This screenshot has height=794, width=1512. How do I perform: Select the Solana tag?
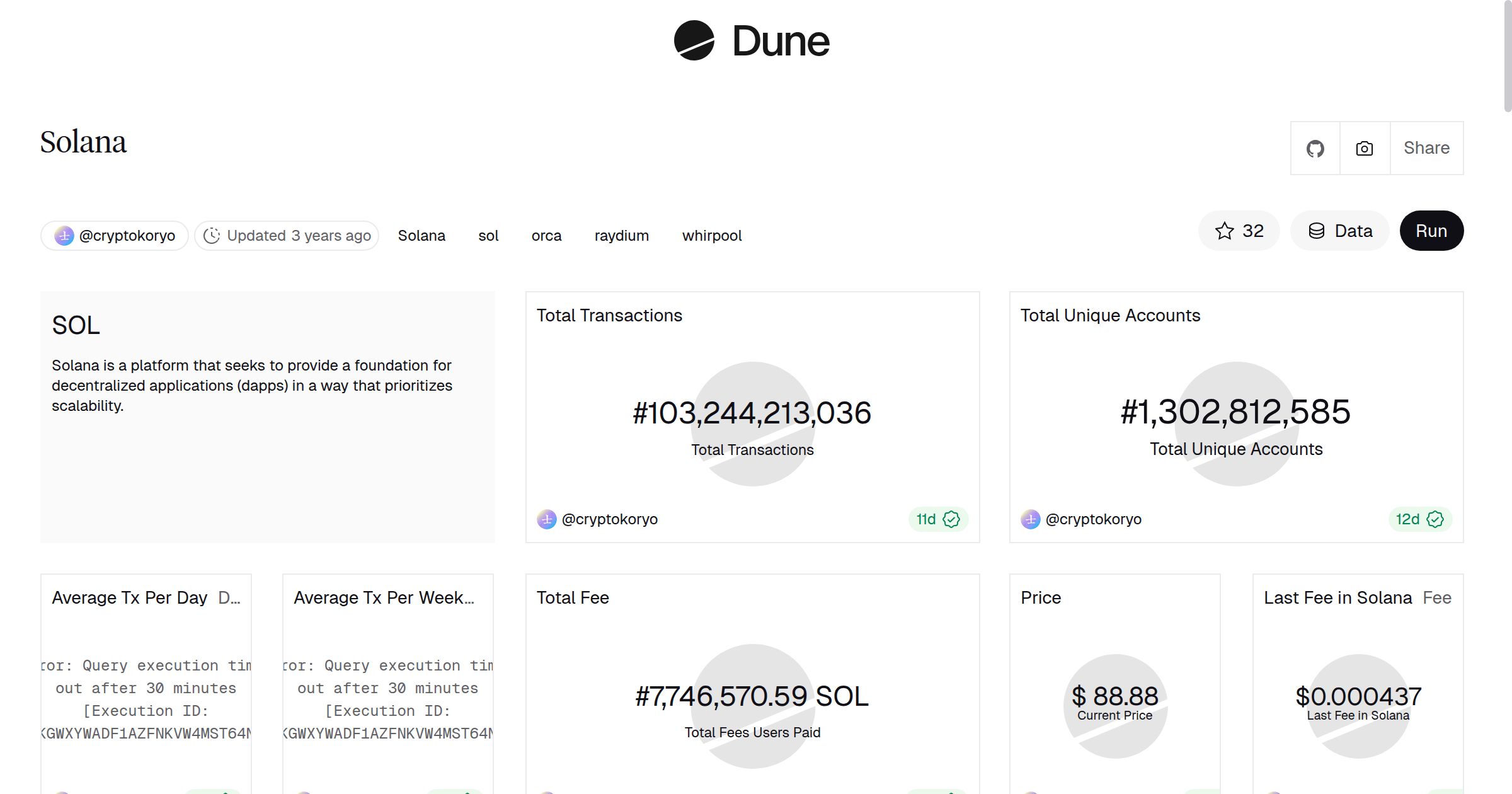tap(421, 236)
